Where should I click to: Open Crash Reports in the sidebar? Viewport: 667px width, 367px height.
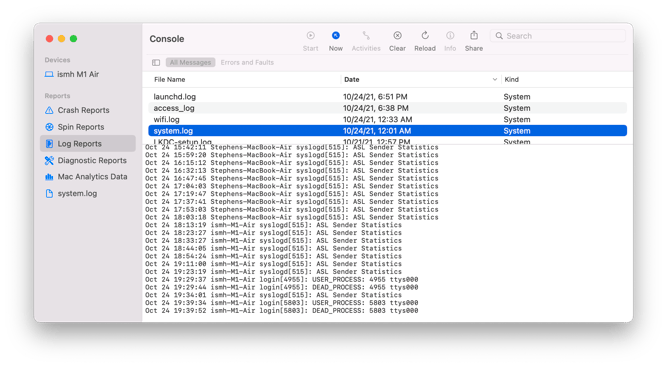pyautogui.click(x=83, y=110)
